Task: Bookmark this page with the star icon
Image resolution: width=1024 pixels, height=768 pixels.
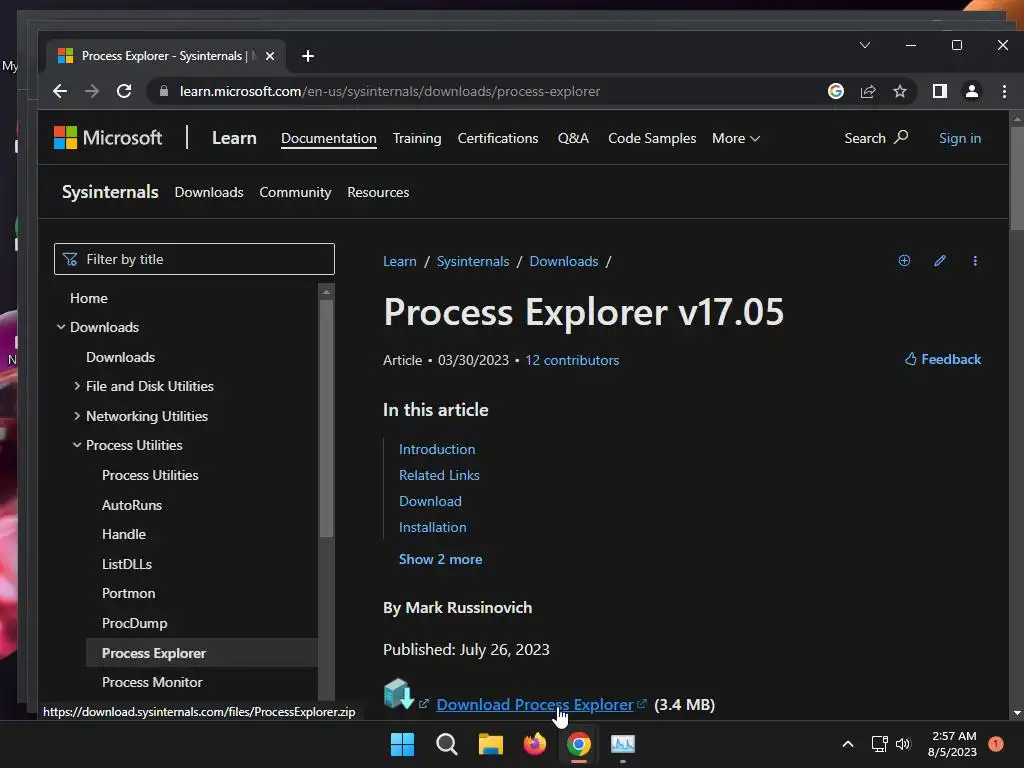Action: [x=900, y=91]
